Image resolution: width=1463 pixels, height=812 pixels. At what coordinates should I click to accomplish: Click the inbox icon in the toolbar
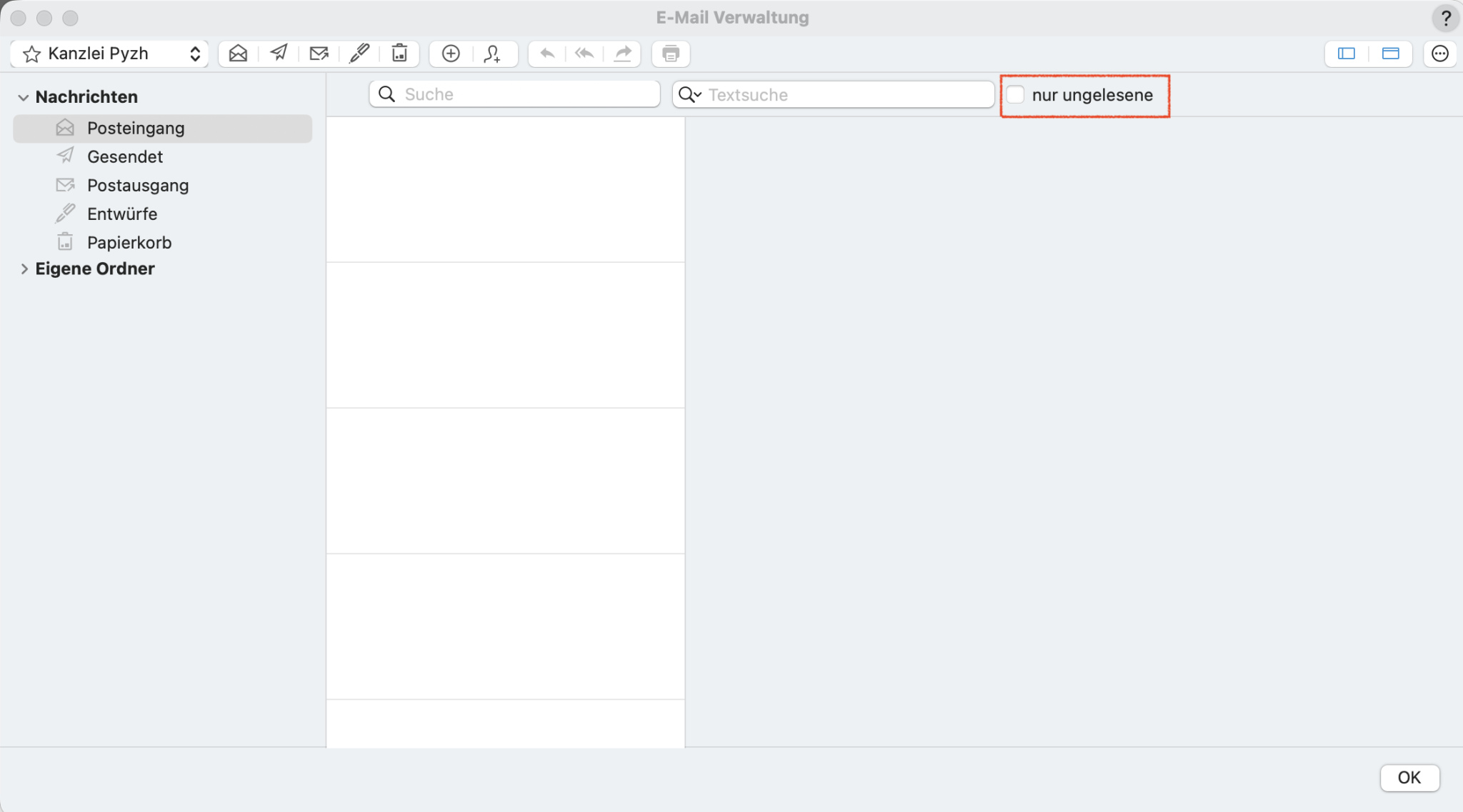(x=238, y=54)
